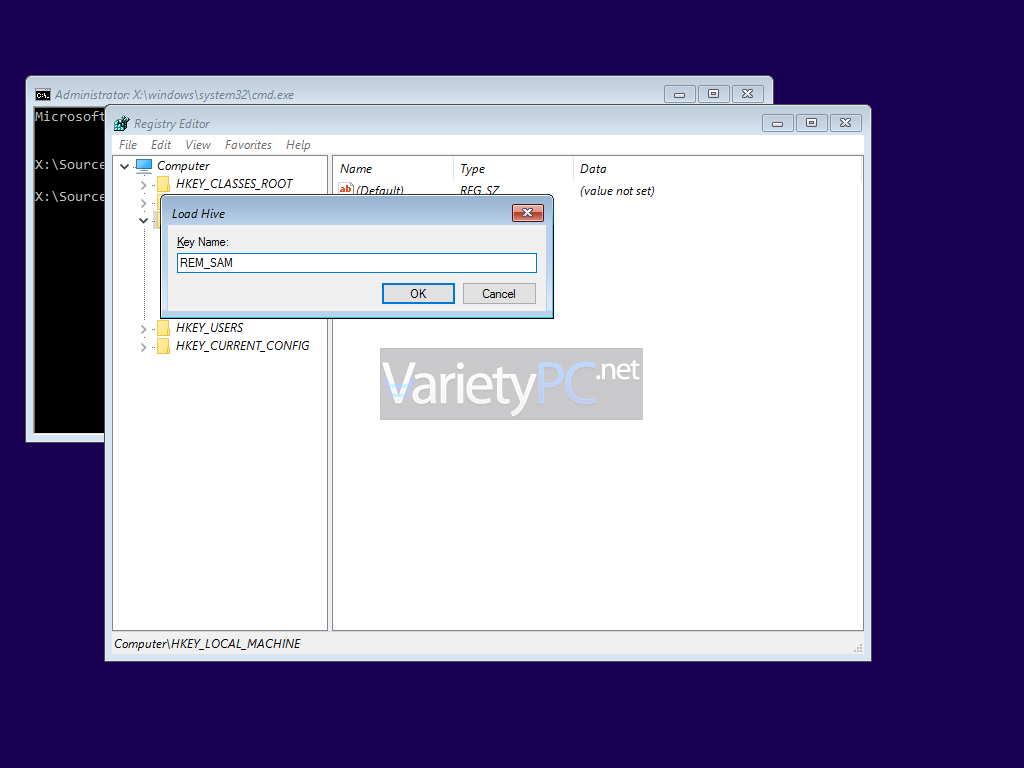Image resolution: width=1024 pixels, height=768 pixels.
Task: Sort values by the Type column header
Action: pyautogui.click(x=513, y=168)
